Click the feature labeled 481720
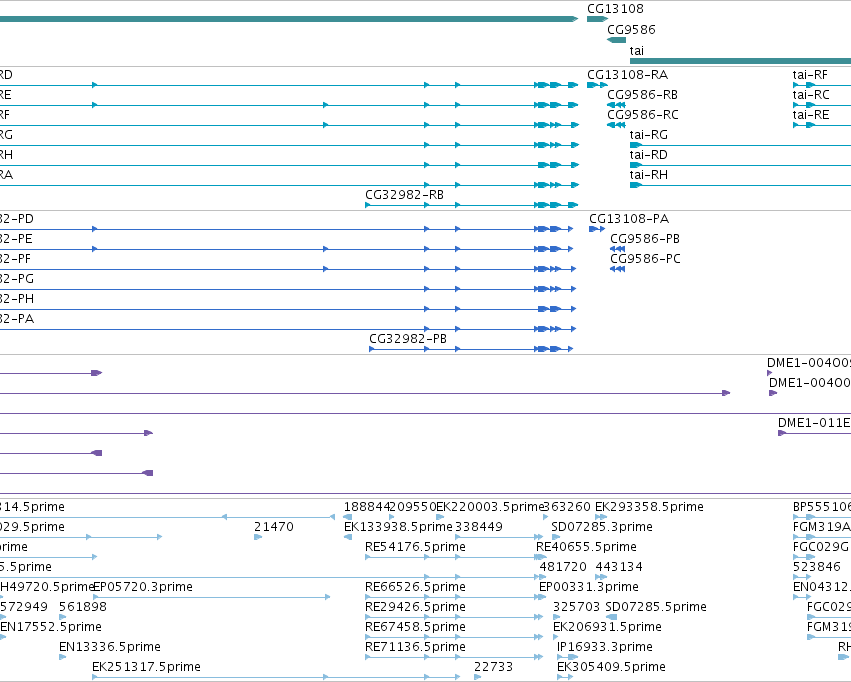Image resolution: width=851 pixels, height=682 pixels. click(563, 567)
